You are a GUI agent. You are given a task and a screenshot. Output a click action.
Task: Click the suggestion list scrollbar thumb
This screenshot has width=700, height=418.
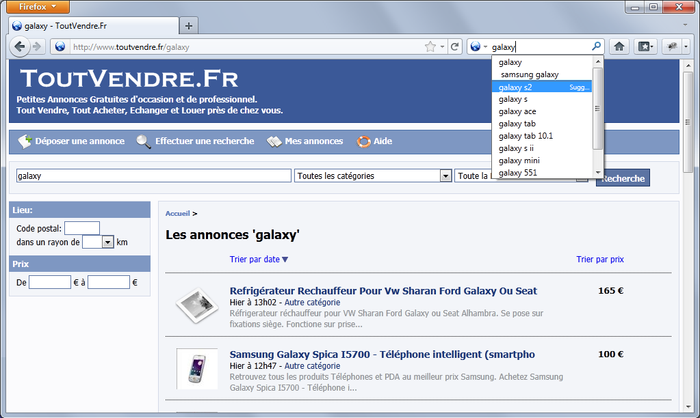598,109
